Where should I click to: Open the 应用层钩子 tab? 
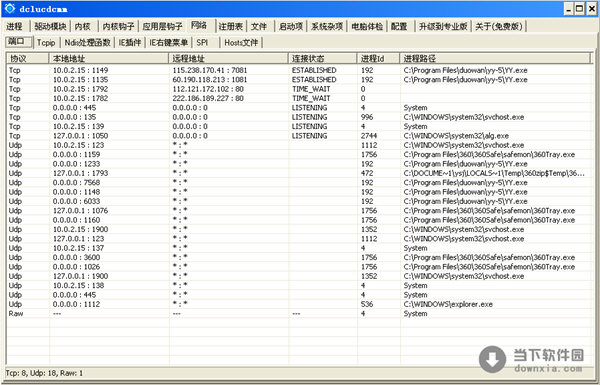(162, 26)
